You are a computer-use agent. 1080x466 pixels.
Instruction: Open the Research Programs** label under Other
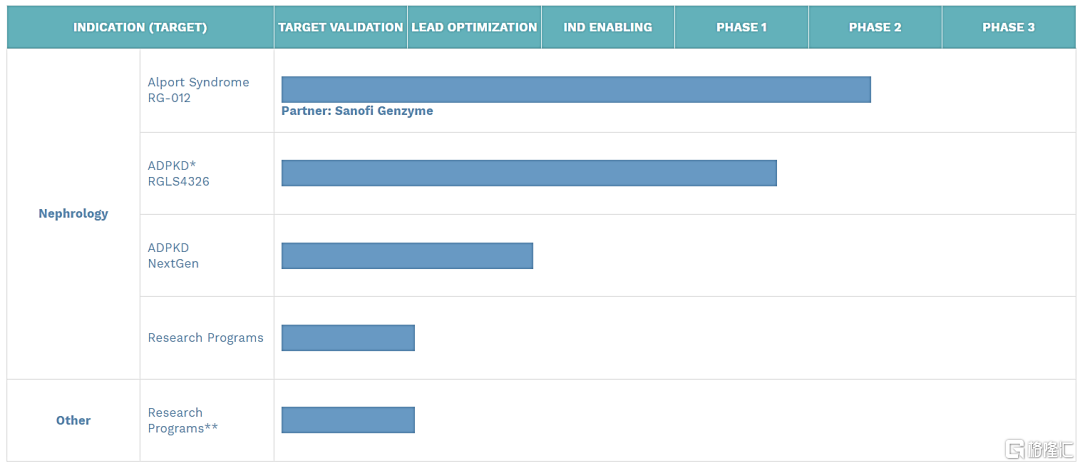click(183, 420)
